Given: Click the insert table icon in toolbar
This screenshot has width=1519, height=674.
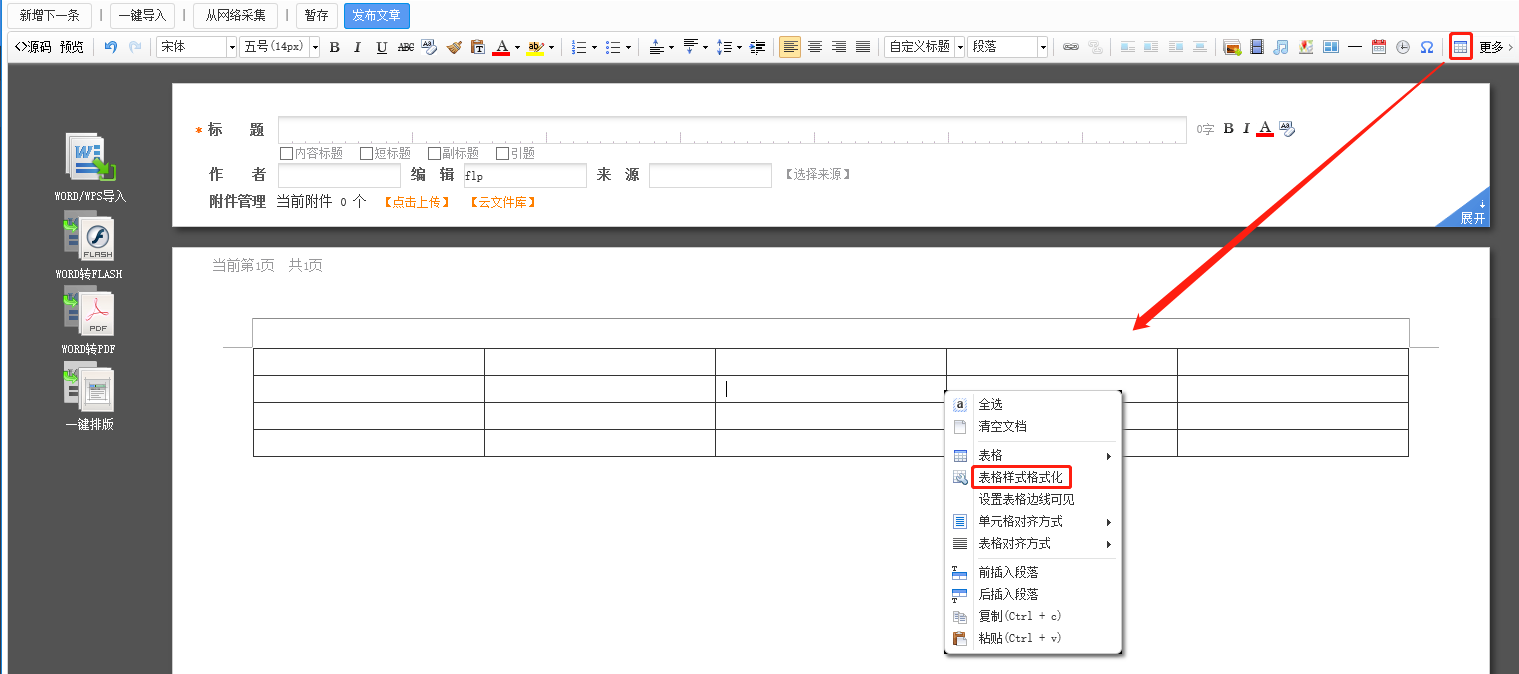Looking at the screenshot, I should click(x=1460, y=47).
